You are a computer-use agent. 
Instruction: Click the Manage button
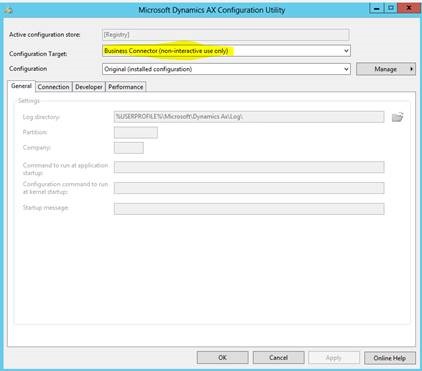[x=386, y=69]
